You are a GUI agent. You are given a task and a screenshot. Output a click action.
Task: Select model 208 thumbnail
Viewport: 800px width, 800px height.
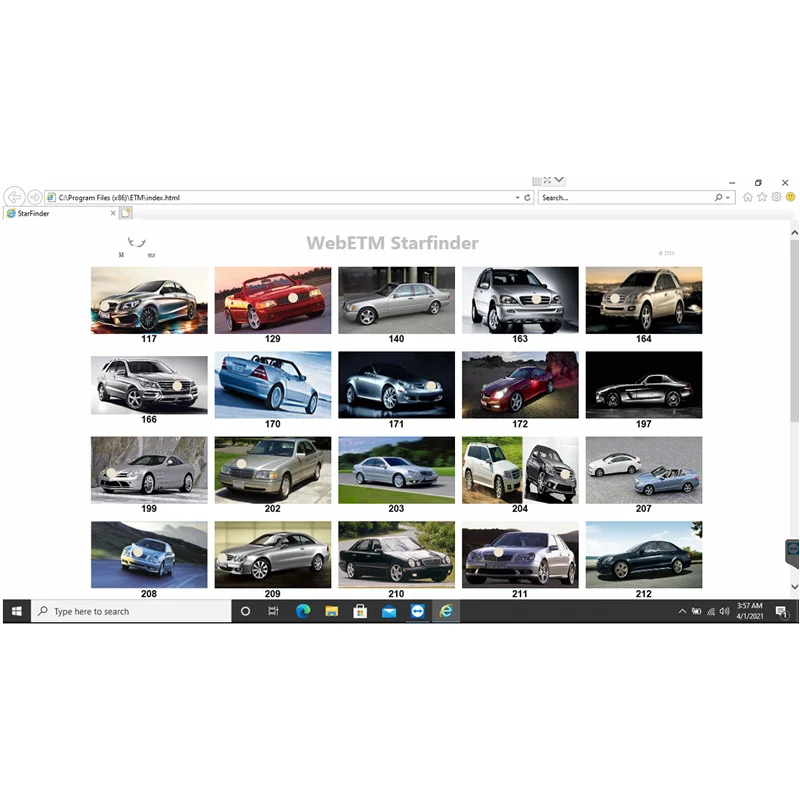pos(149,555)
